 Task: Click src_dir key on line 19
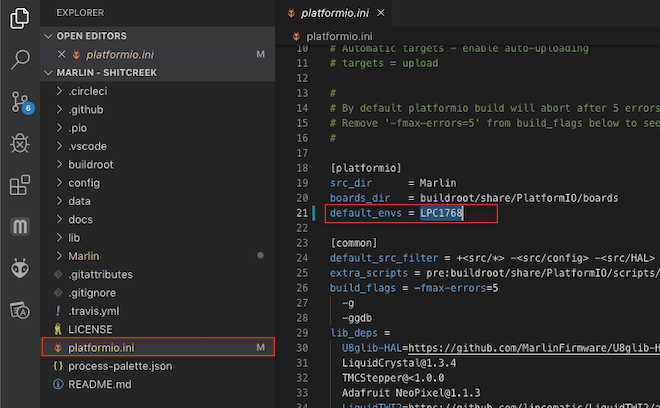point(351,183)
